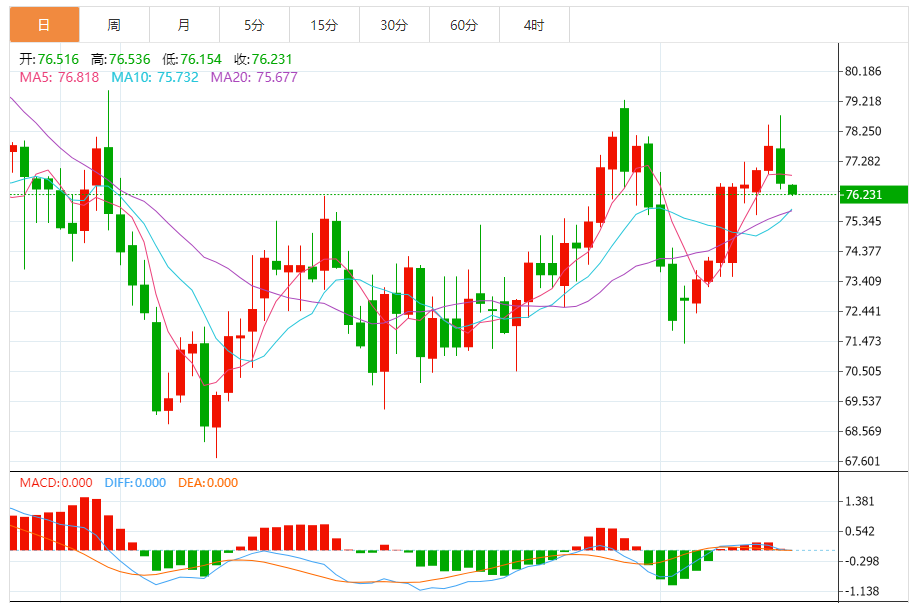Viewport: 918px width, 603px height.
Task: Click the latest small green candlestick
Action: point(793,189)
